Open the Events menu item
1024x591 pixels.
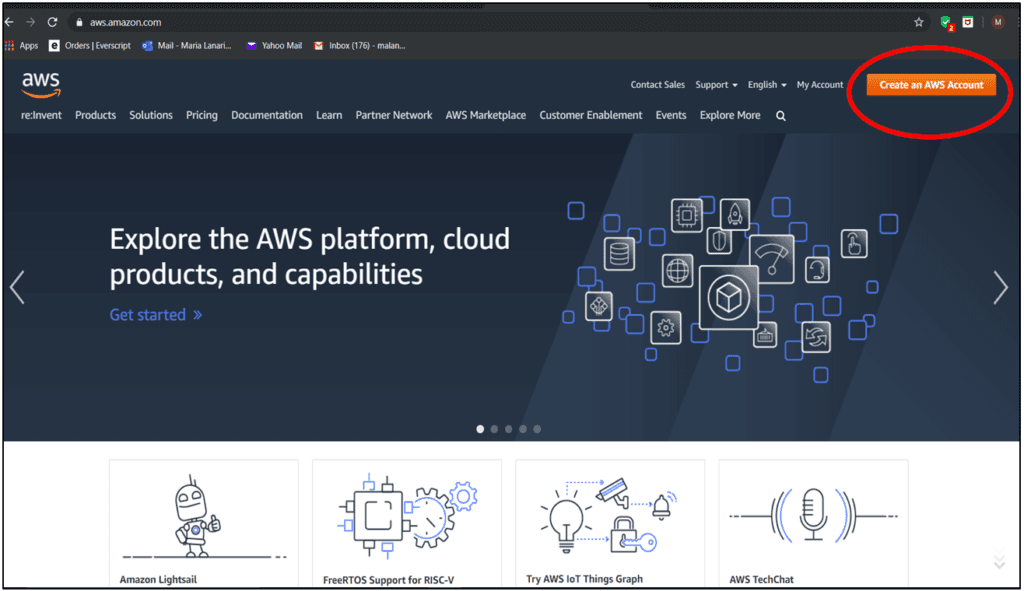coord(671,115)
